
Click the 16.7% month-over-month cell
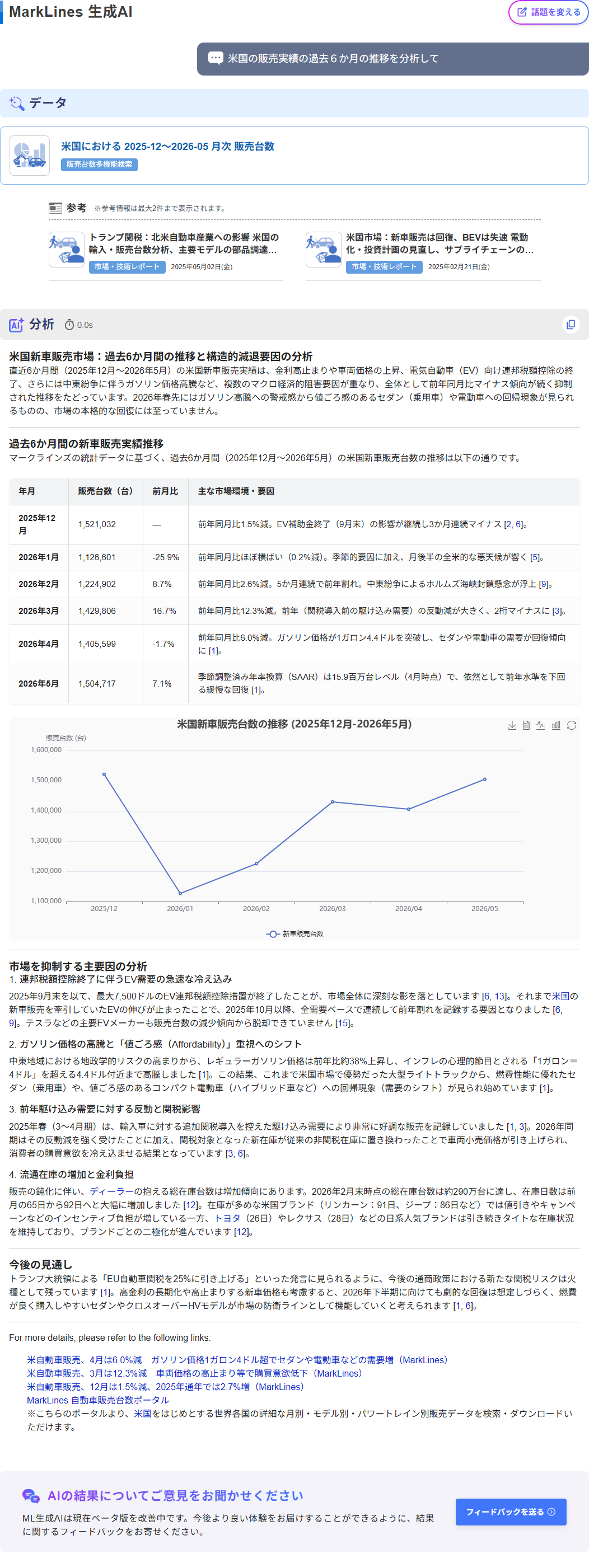point(166,611)
